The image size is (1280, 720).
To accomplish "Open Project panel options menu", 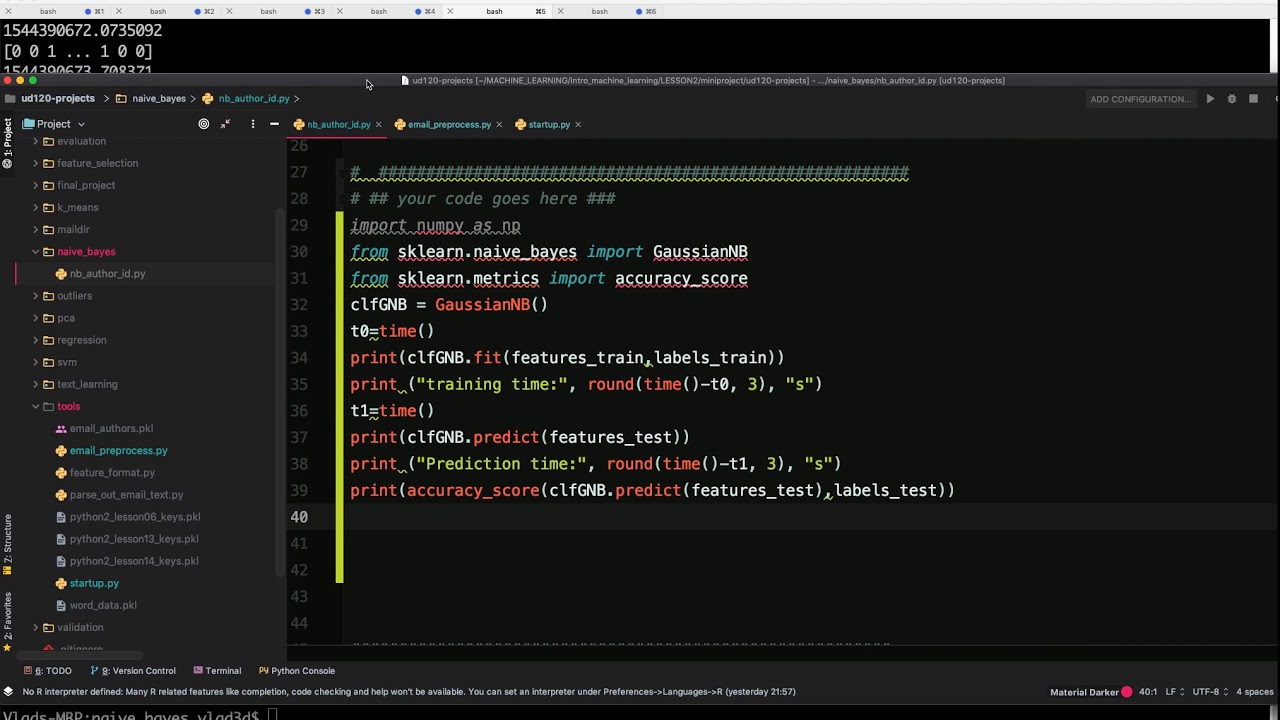I will tap(252, 124).
